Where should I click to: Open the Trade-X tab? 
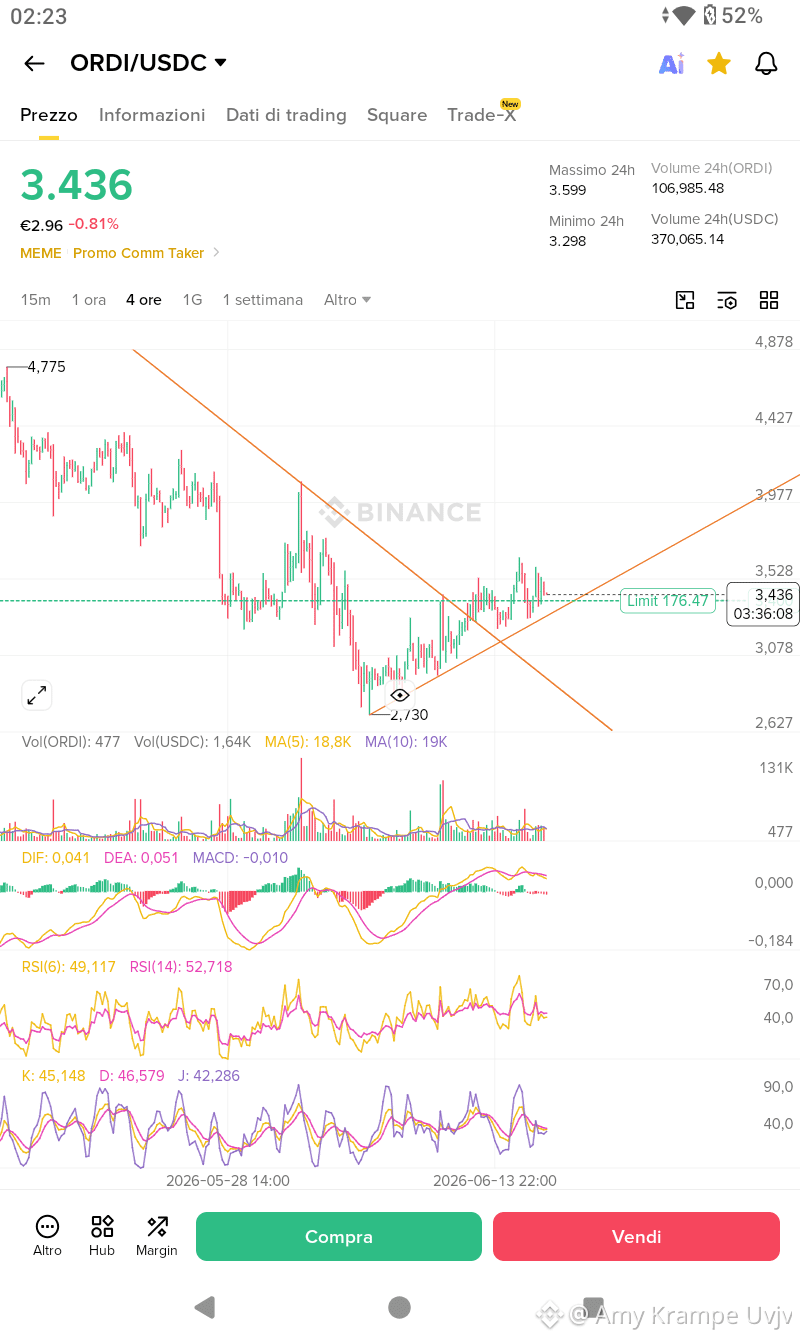click(x=482, y=115)
